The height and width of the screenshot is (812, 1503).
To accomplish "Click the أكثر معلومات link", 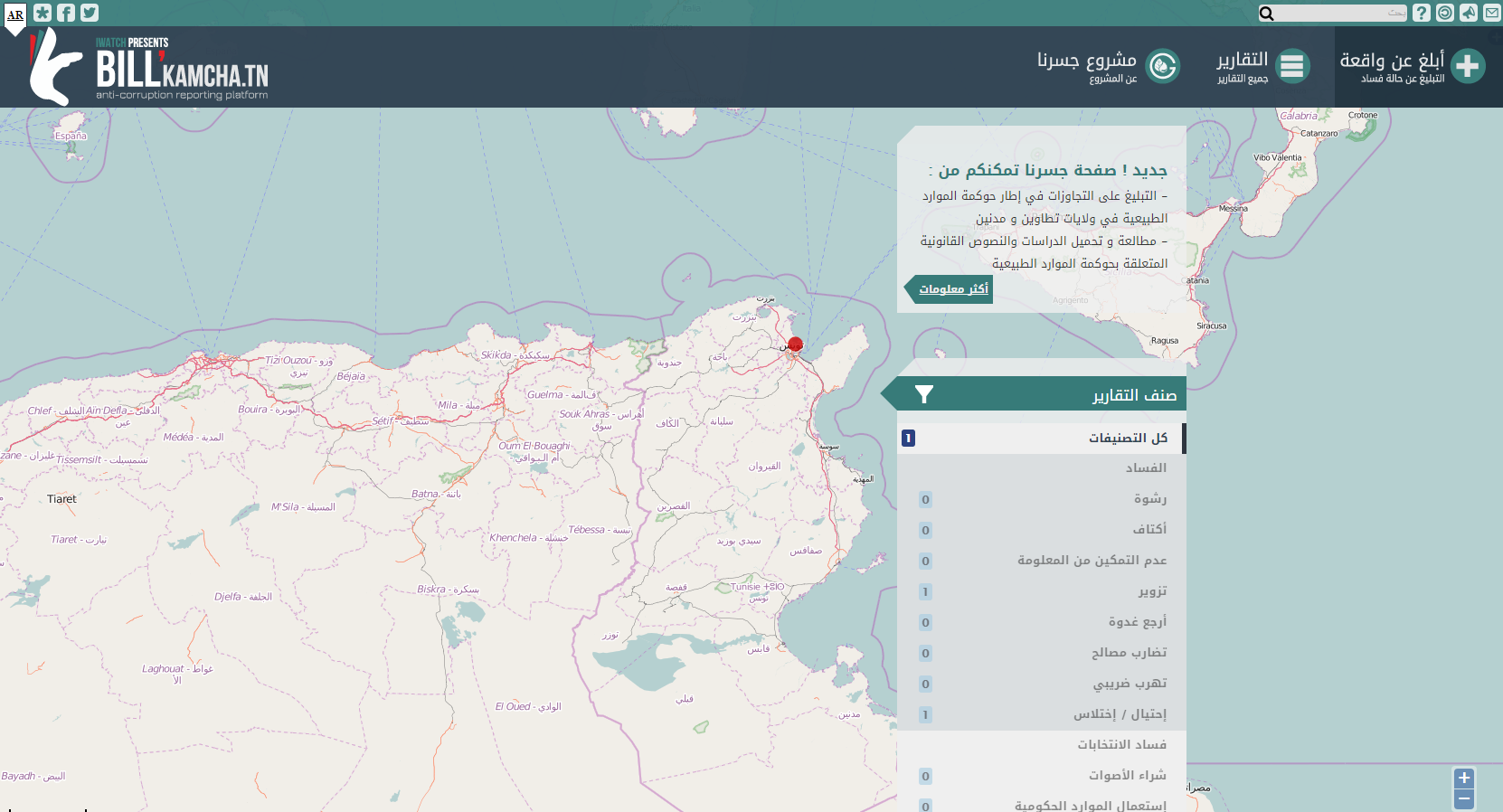I will [953, 289].
